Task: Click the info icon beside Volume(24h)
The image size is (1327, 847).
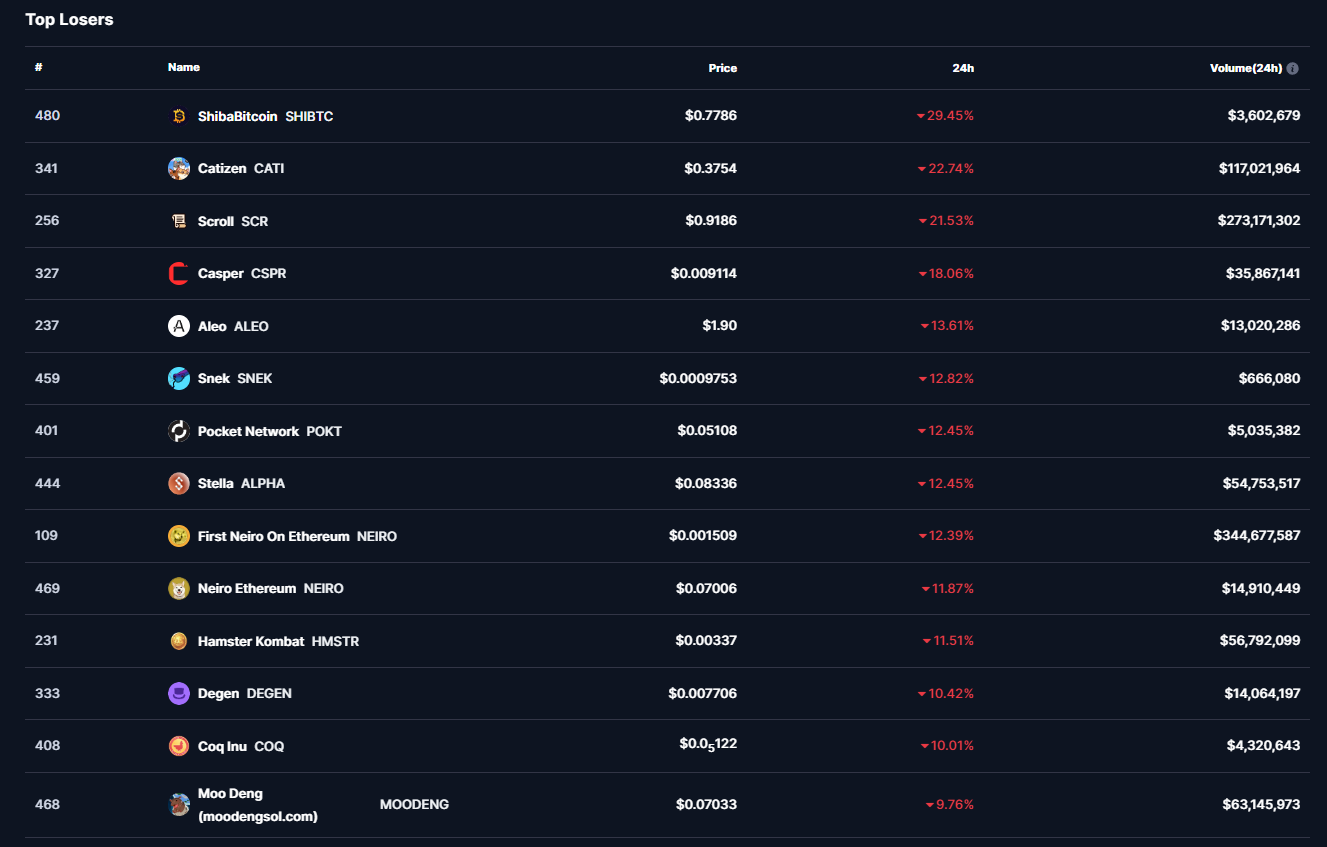Action: click(1292, 69)
